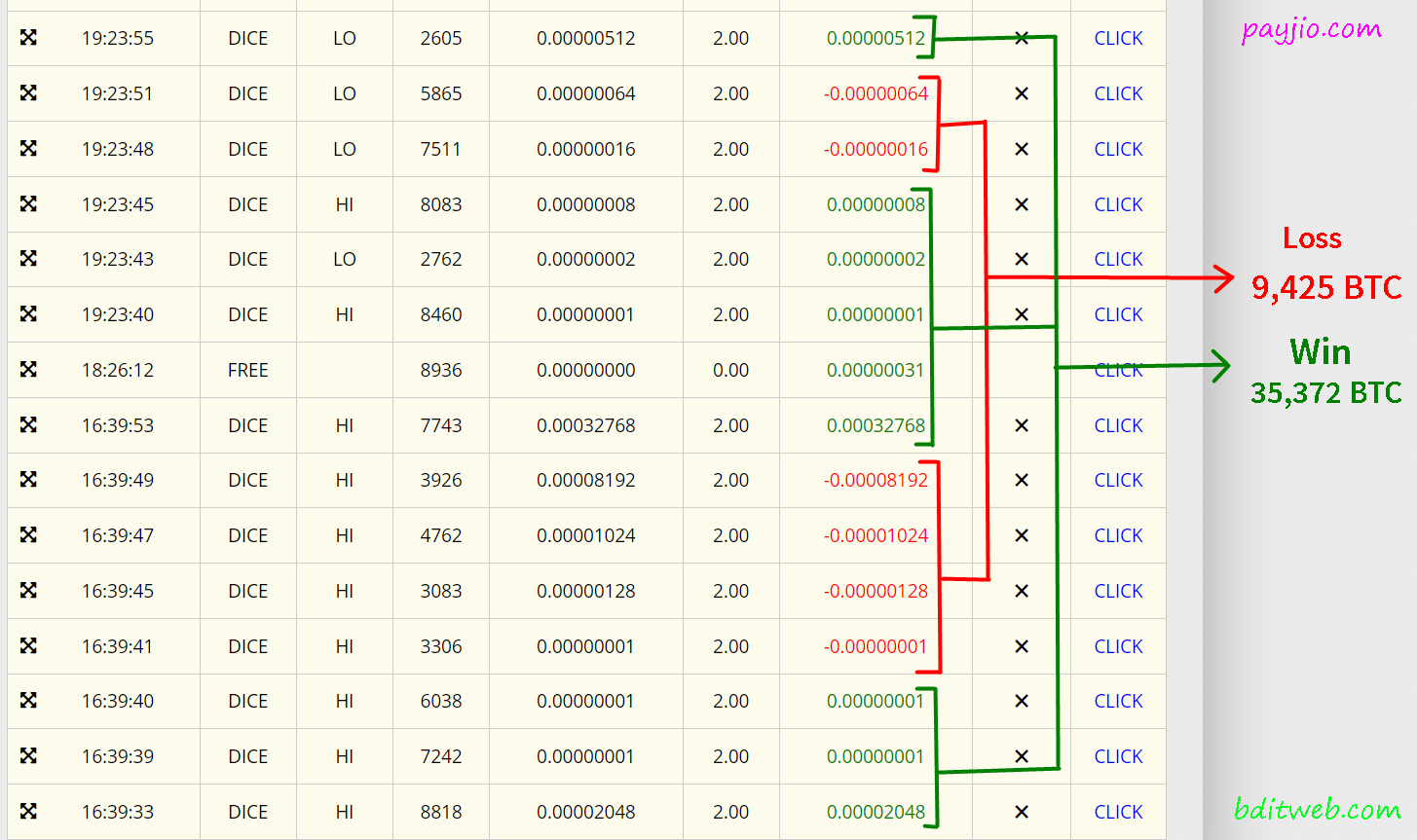The height and width of the screenshot is (840, 1417).
Task: Click the × icon on the 16:39:49 losing bet
Action: point(1023,480)
